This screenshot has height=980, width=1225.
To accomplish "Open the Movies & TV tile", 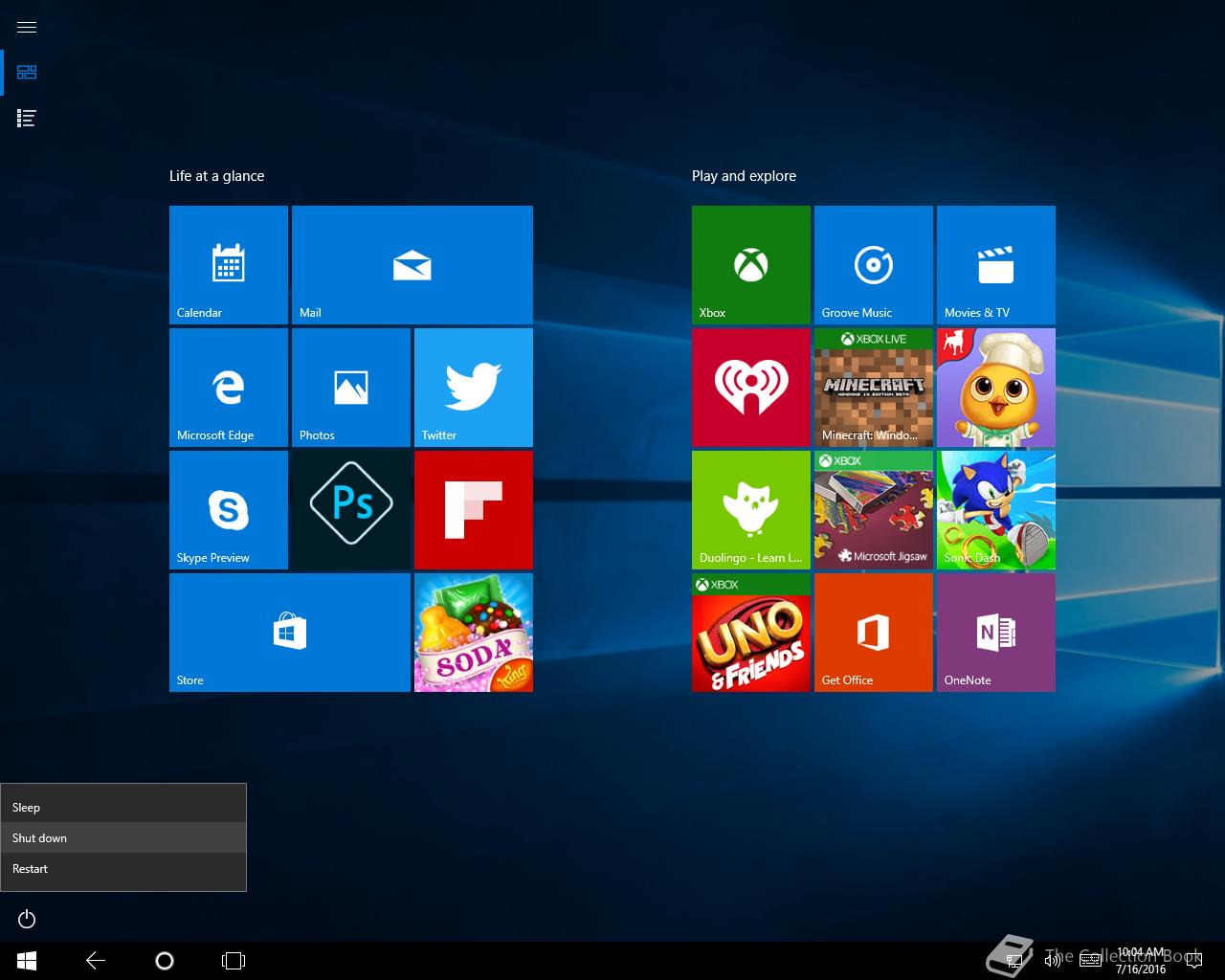I will tap(996, 265).
